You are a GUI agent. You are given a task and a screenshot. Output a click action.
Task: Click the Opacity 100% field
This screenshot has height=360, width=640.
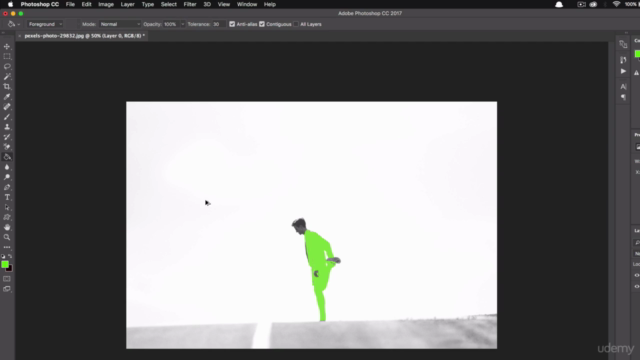171,24
